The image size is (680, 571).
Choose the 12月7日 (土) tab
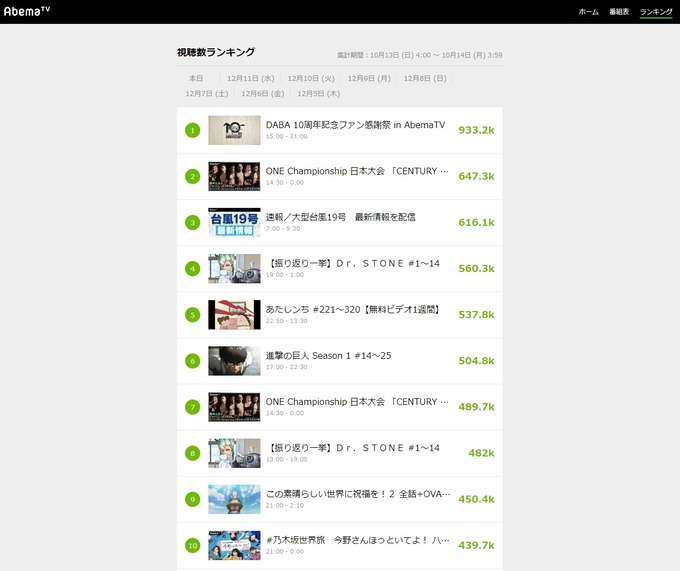[x=207, y=94]
